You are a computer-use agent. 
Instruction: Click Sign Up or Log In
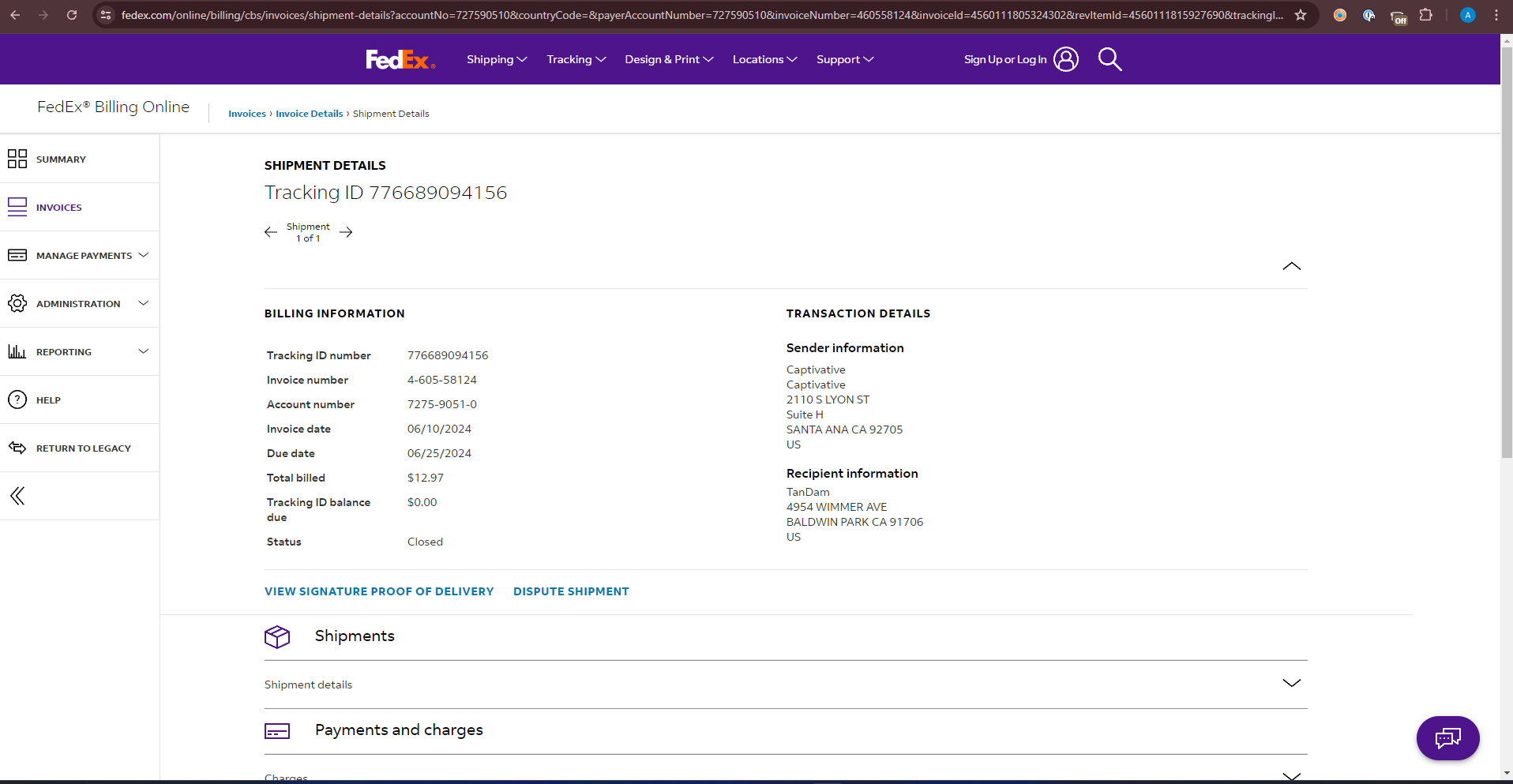point(1005,59)
